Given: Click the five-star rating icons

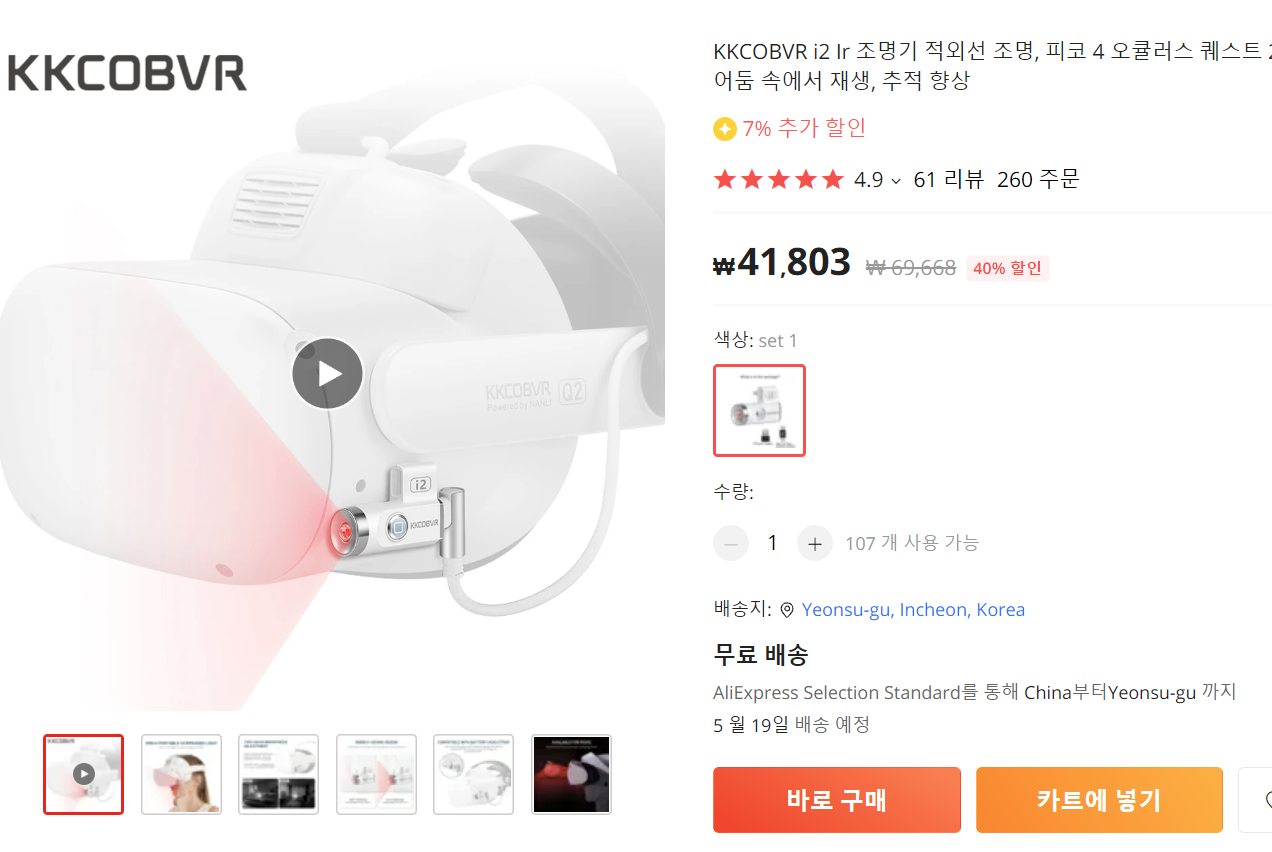Looking at the screenshot, I should [779, 180].
